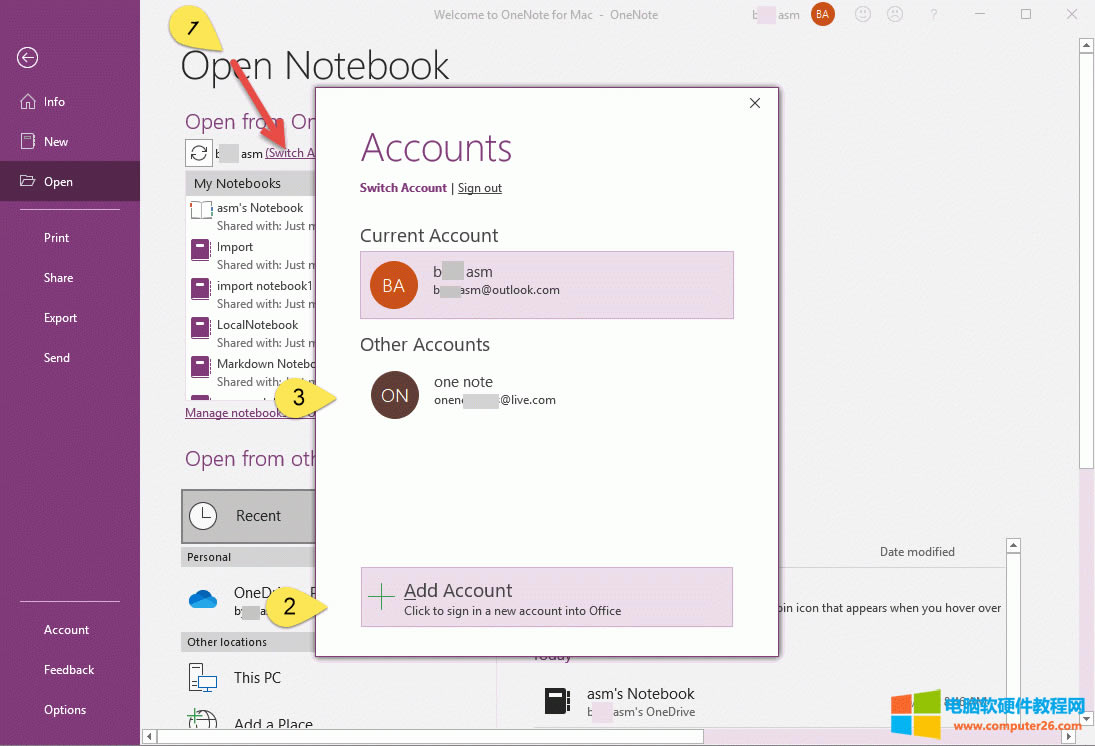The width and height of the screenshot is (1095, 746).
Task: Click the This PC icon
Action: pos(201,677)
